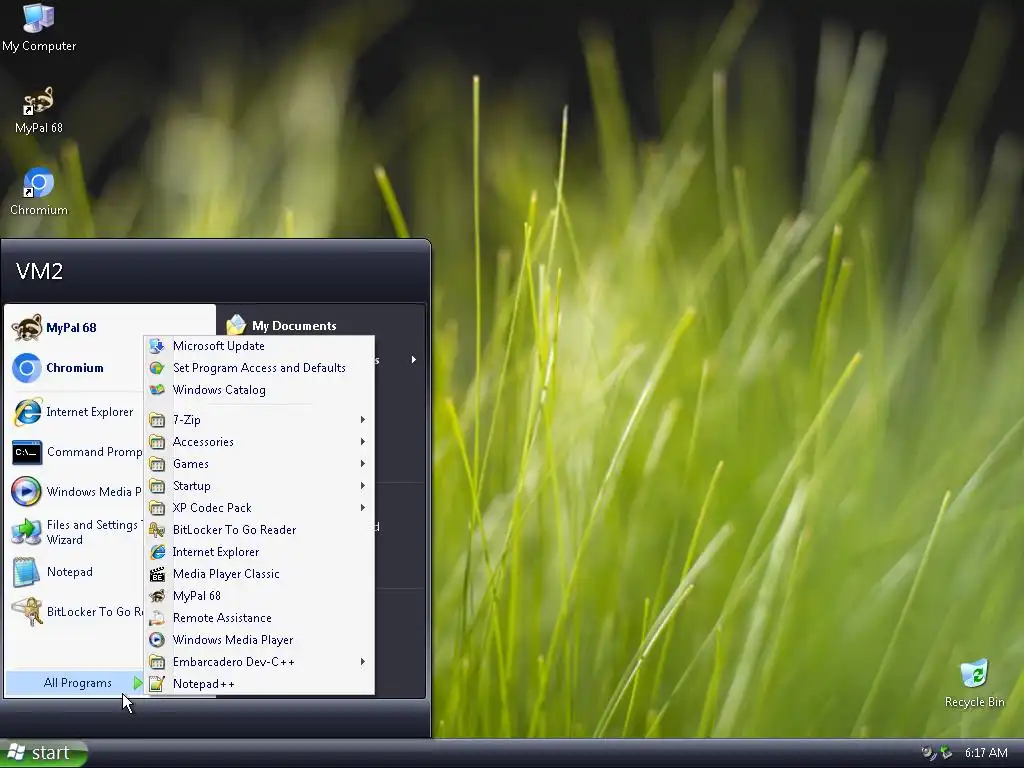This screenshot has width=1024, height=768.
Task: Click the Start button
Action: [43, 754]
